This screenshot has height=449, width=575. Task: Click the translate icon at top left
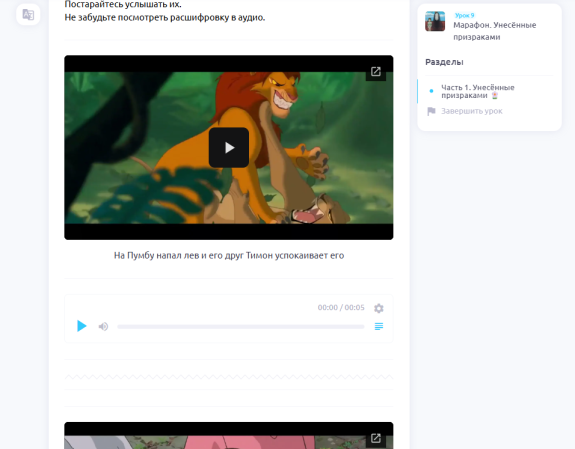click(28, 15)
